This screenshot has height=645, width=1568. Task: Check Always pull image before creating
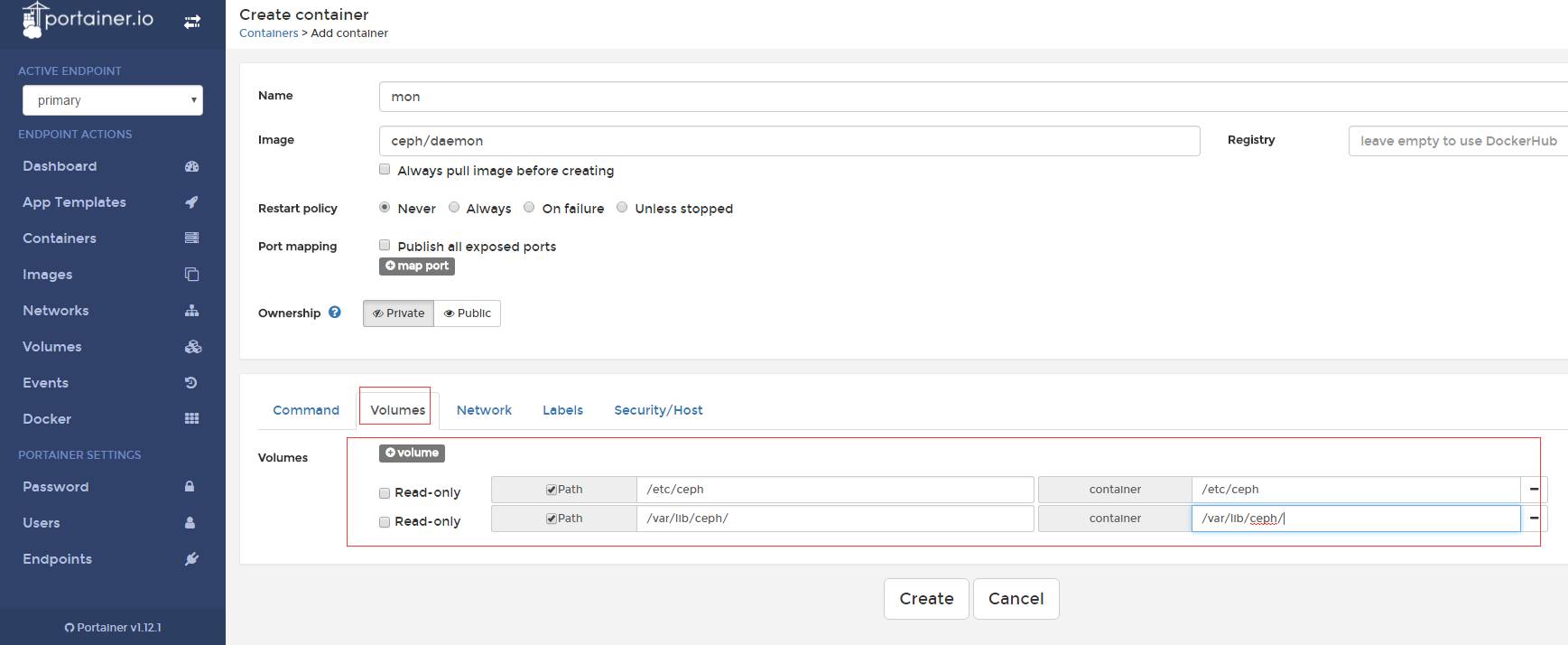click(385, 170)
